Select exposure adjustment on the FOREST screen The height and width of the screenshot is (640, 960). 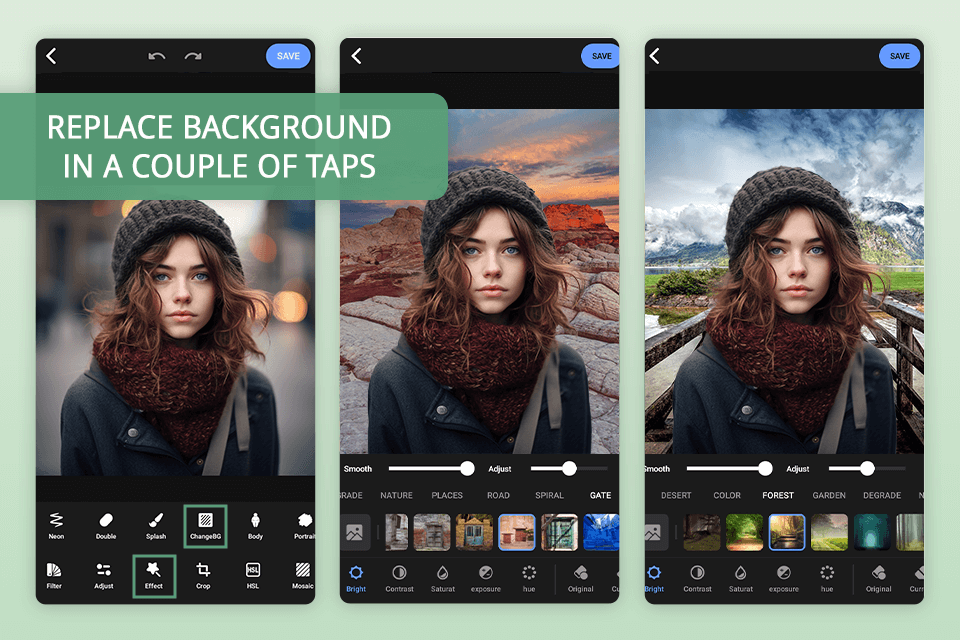tap(784, 579)
